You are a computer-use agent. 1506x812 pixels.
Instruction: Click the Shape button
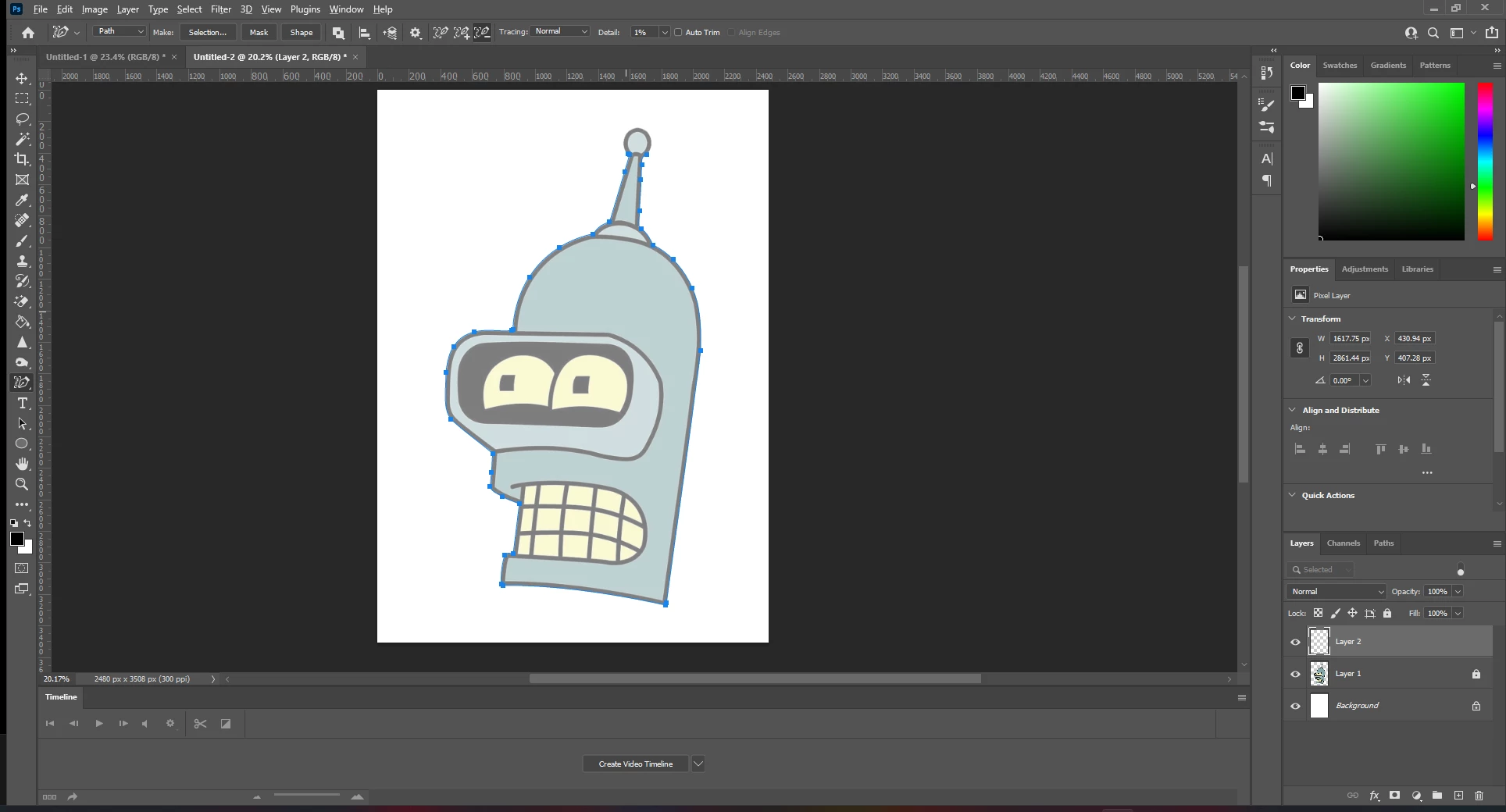(x=302, y=33)
